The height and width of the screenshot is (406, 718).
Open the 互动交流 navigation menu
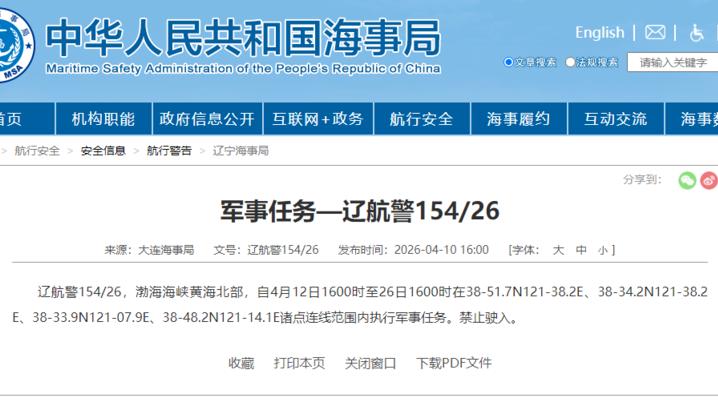[615, 119]
